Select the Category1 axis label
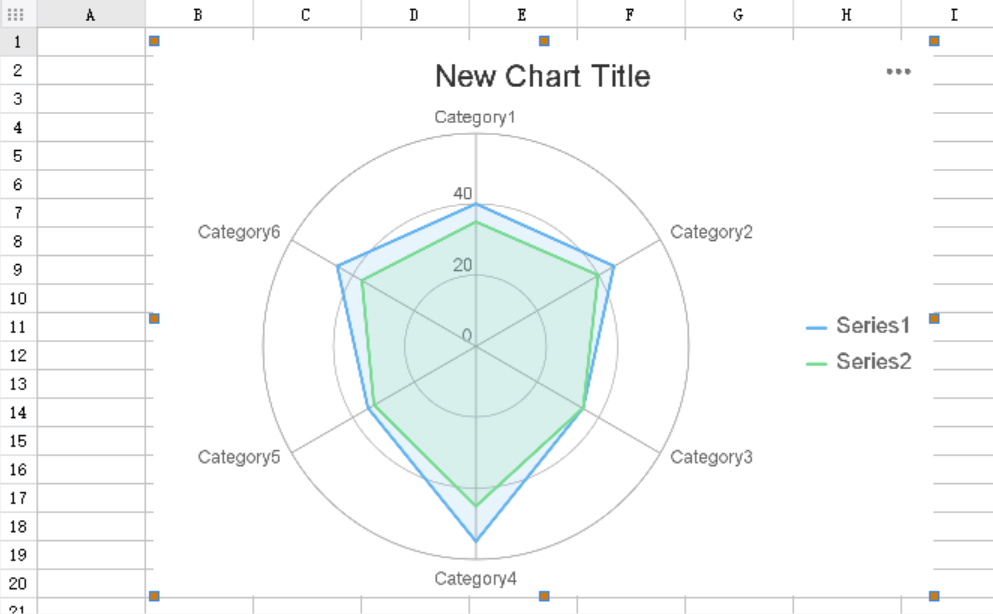993x614 pixels. tap(475, 117)
